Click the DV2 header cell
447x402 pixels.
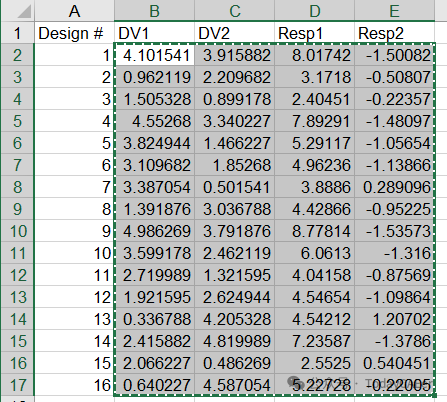pyautogui.click(x=235, y=33)
